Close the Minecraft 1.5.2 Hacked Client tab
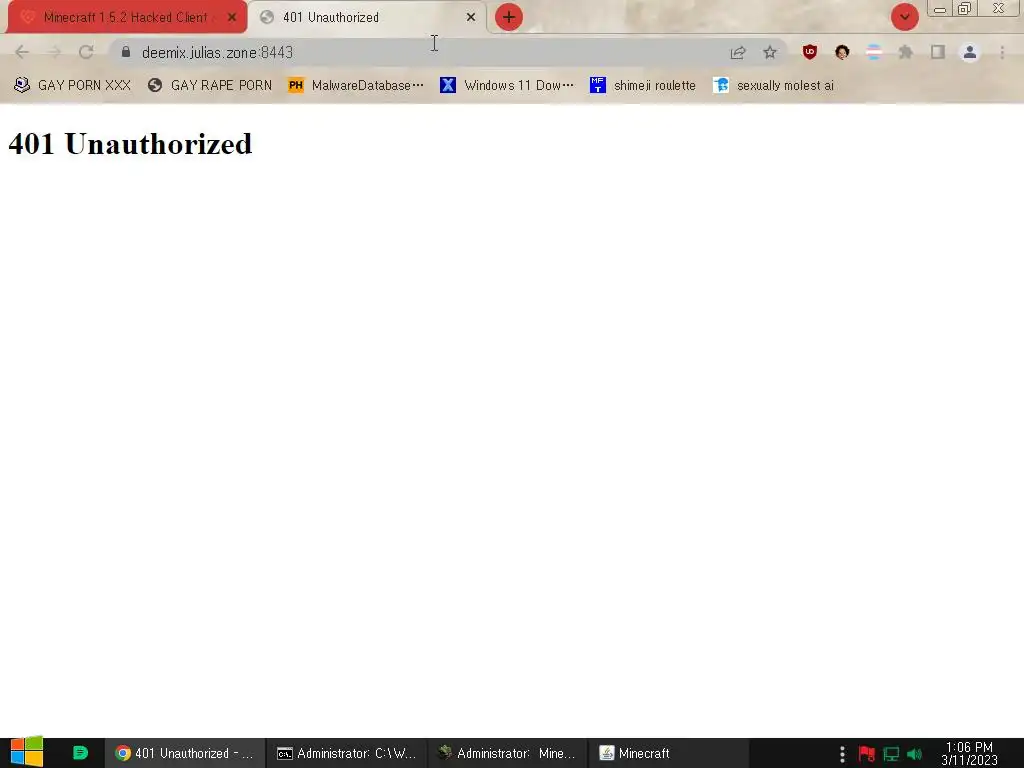1024x768 pixels. [232, 18]
